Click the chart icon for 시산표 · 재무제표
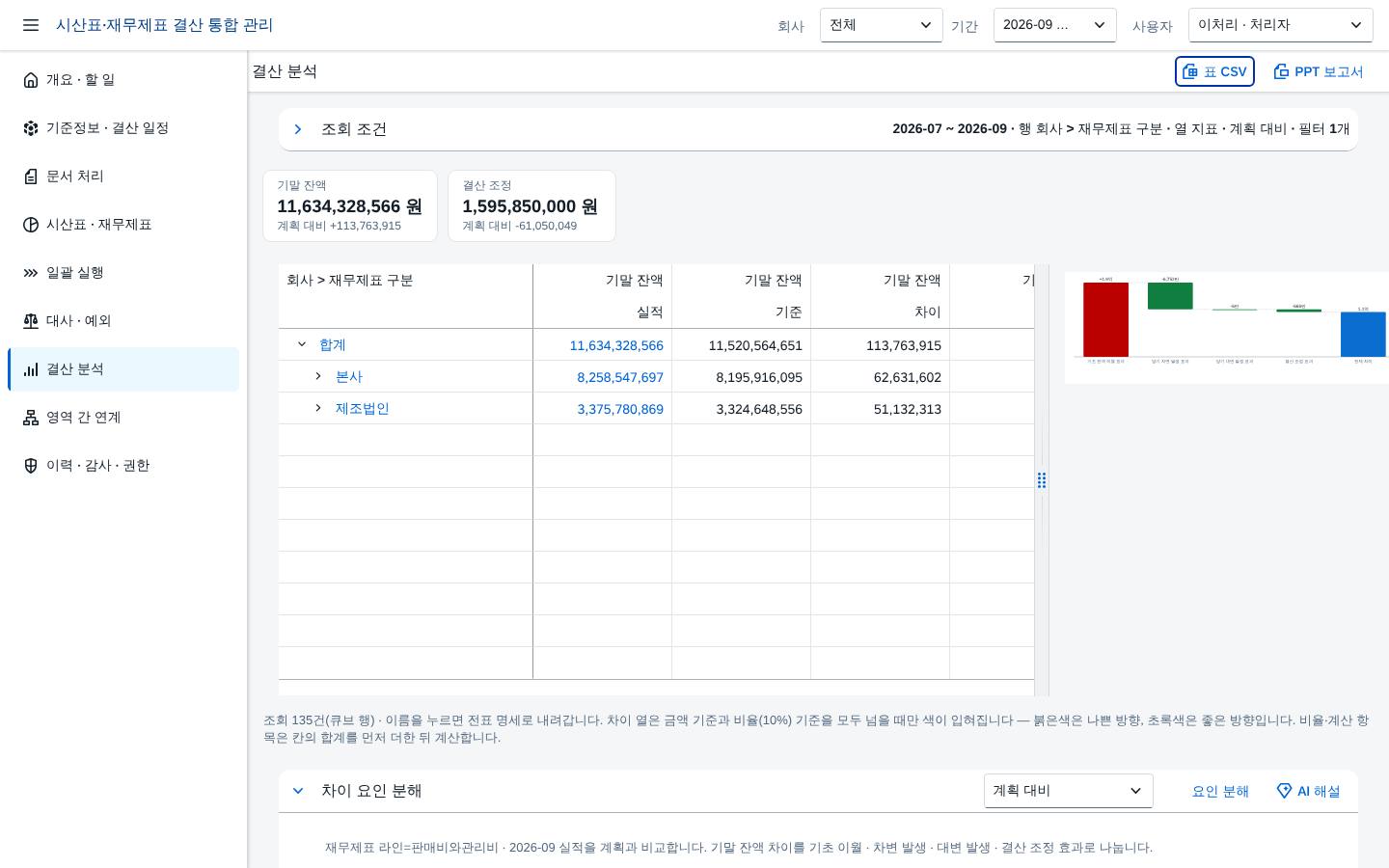 coord(31,225)
